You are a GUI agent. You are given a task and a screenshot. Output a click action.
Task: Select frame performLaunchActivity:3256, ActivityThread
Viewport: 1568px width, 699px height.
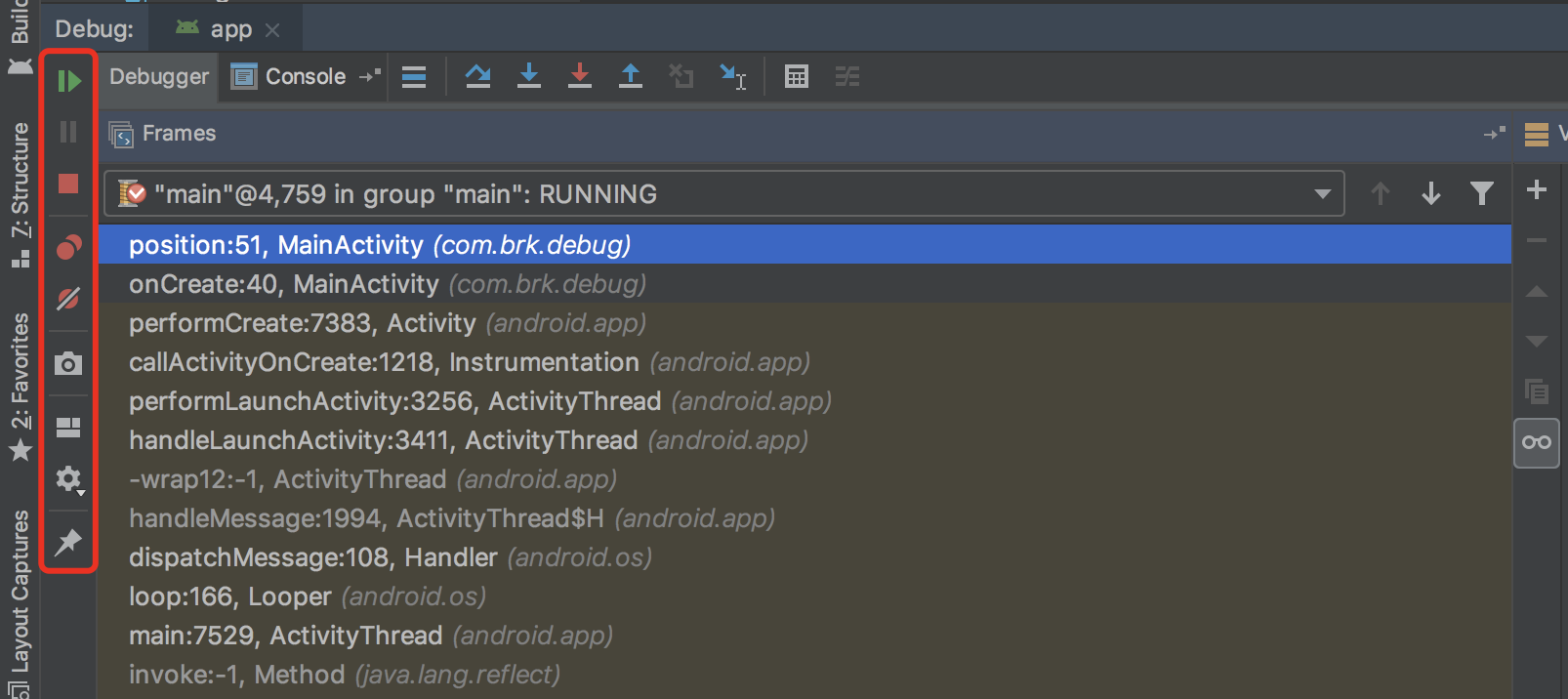(805, 401)
